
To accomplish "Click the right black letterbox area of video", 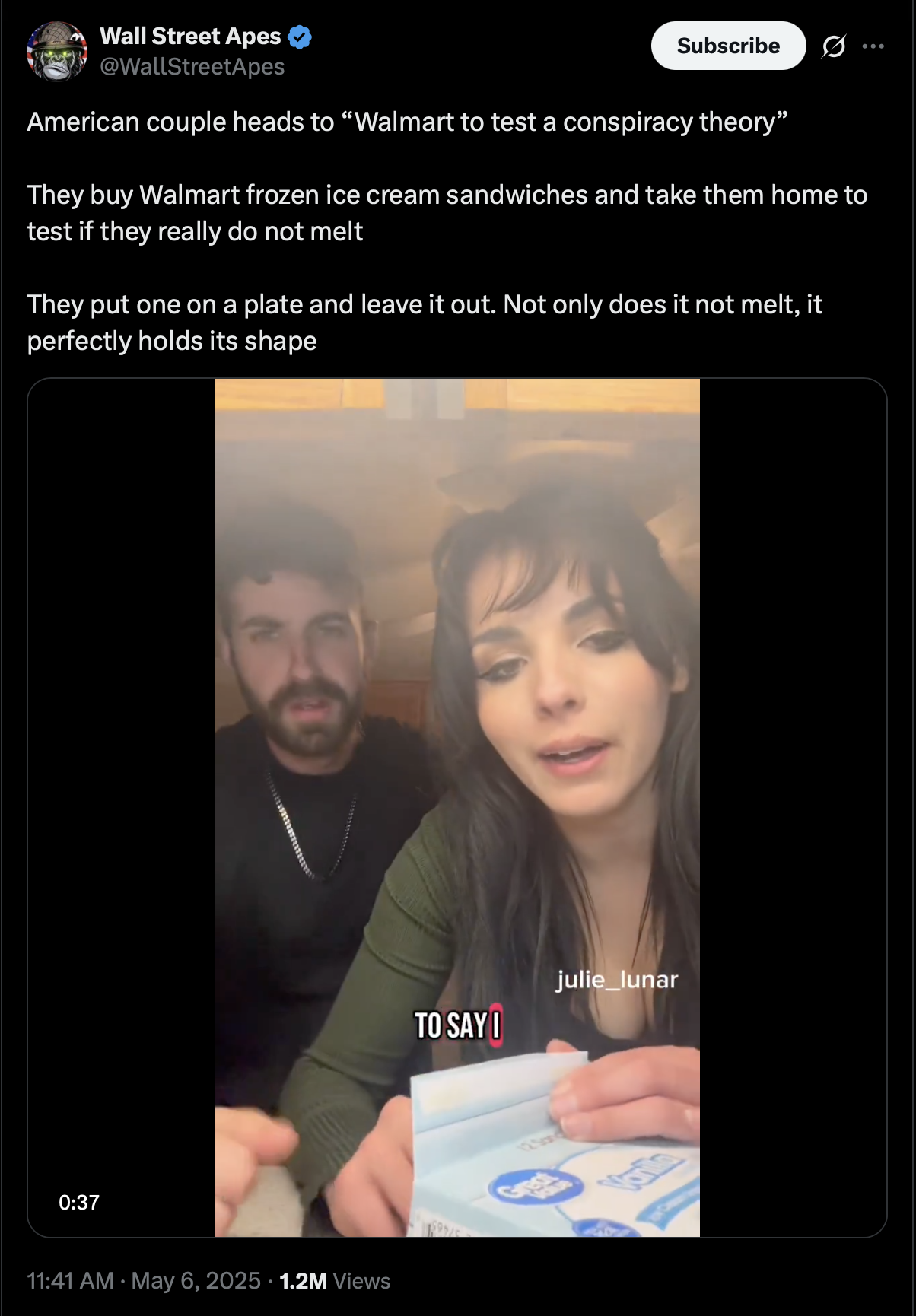I will coord(793,807).
